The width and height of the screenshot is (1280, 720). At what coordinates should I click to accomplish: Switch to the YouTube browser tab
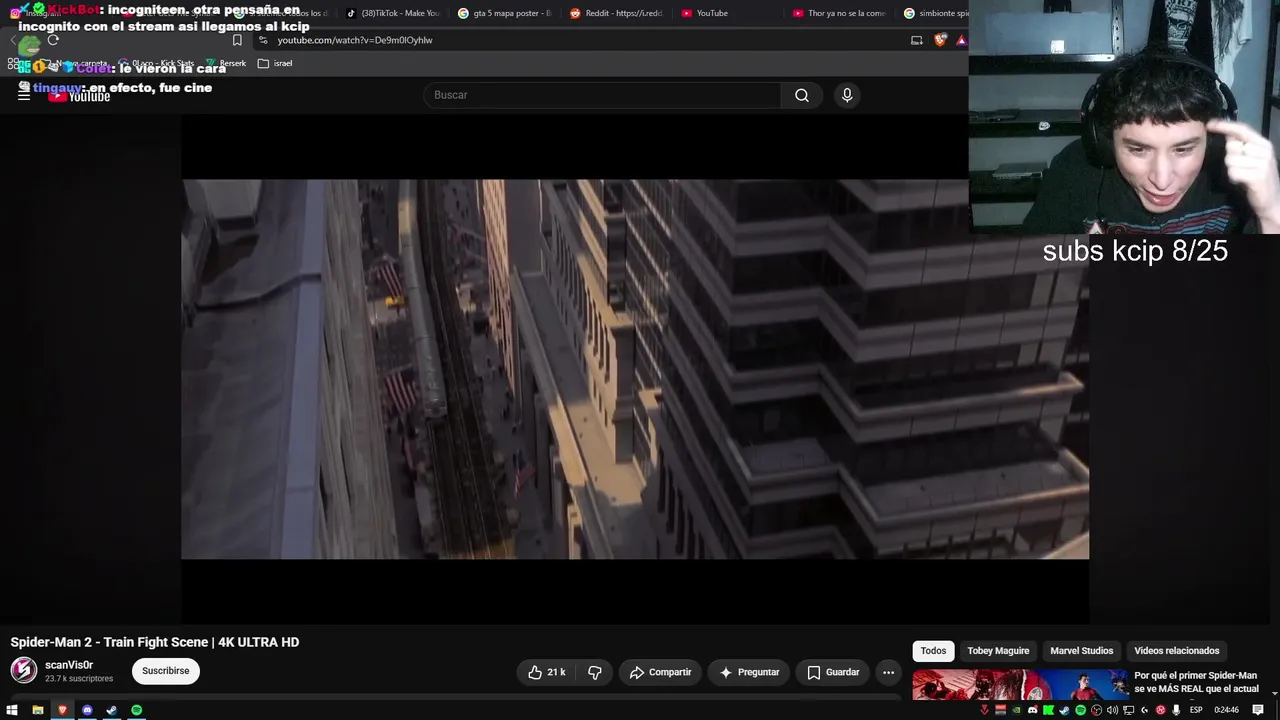[x=728, y=13]
